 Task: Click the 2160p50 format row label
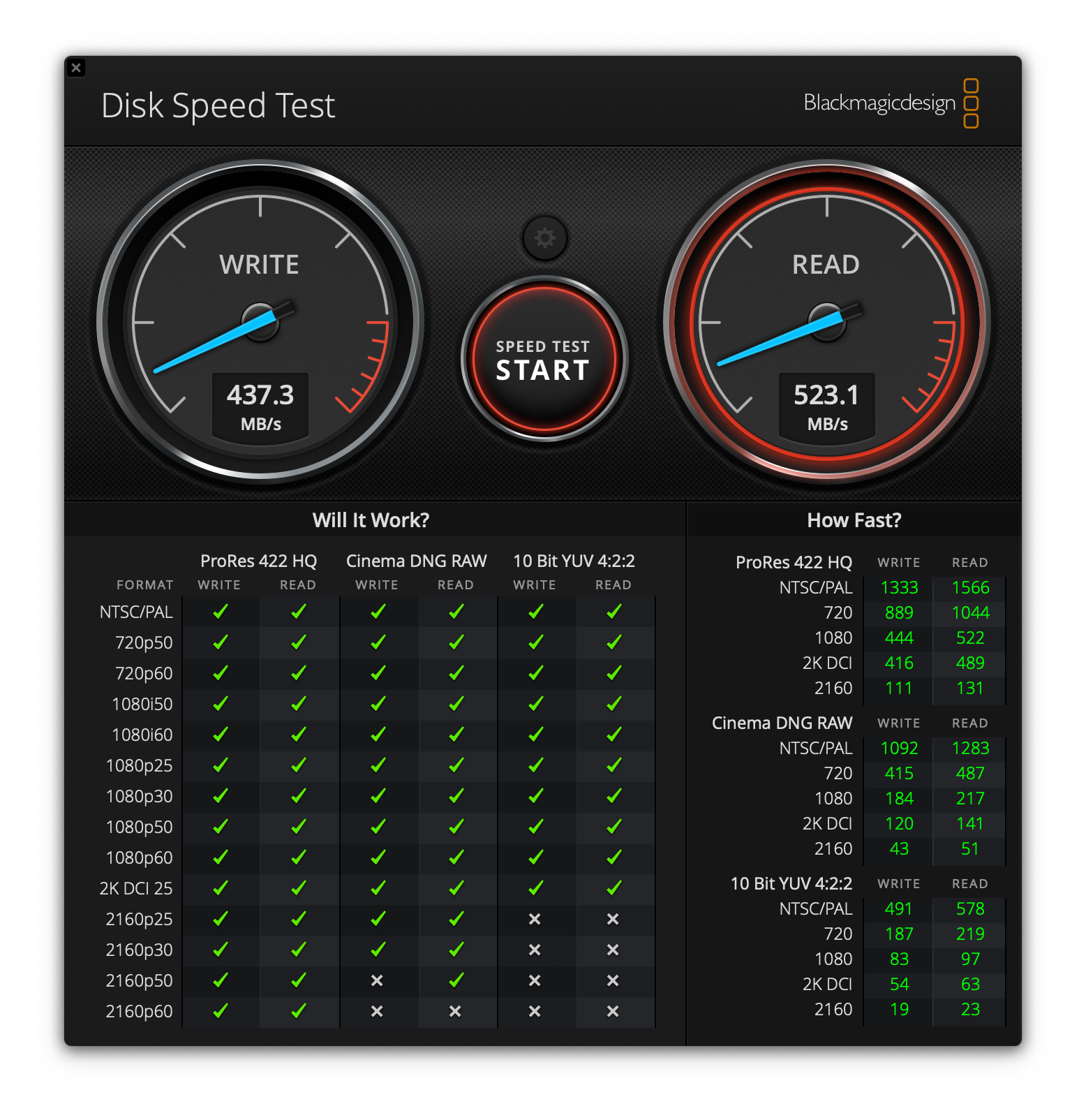(x=140, y=981)
